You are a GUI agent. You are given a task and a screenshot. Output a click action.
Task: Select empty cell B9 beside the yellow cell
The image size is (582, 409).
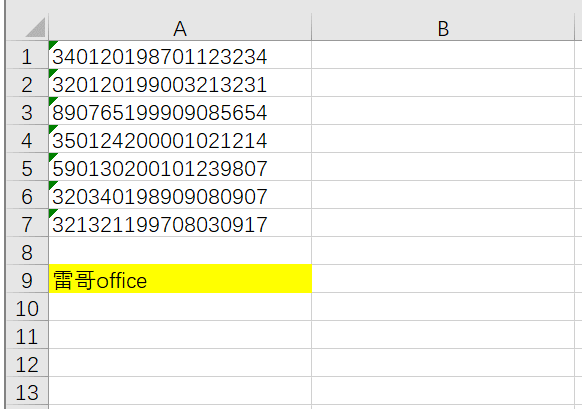coord(443,279)
